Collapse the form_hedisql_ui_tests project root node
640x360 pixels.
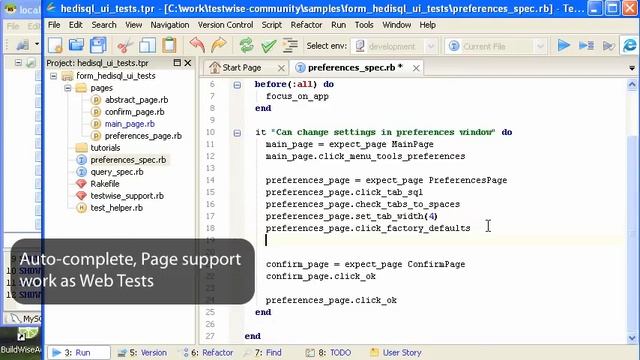53,76
